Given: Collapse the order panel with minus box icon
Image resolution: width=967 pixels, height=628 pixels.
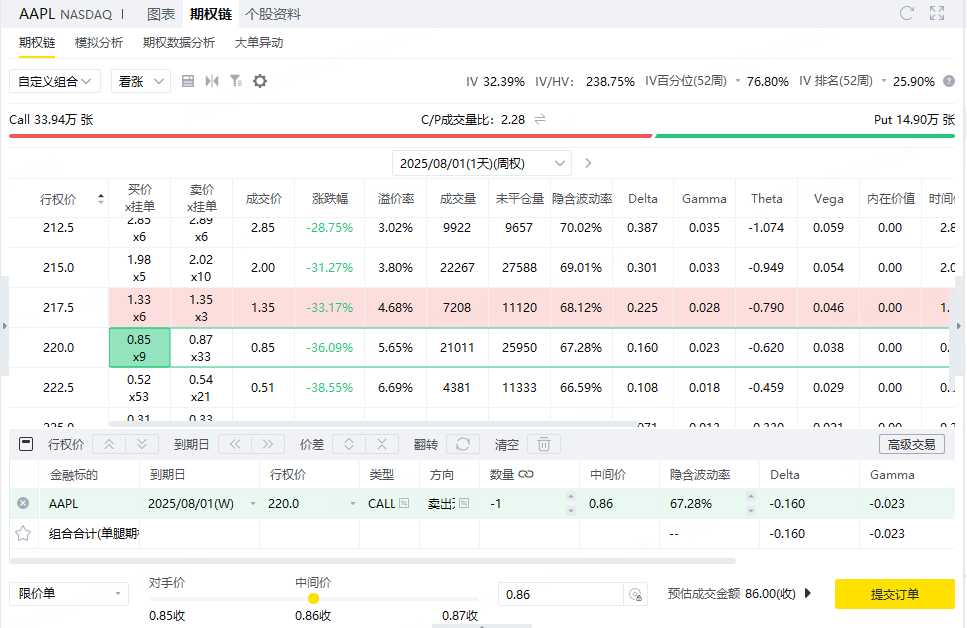Looking at the screenshot, I should [26, 444].
